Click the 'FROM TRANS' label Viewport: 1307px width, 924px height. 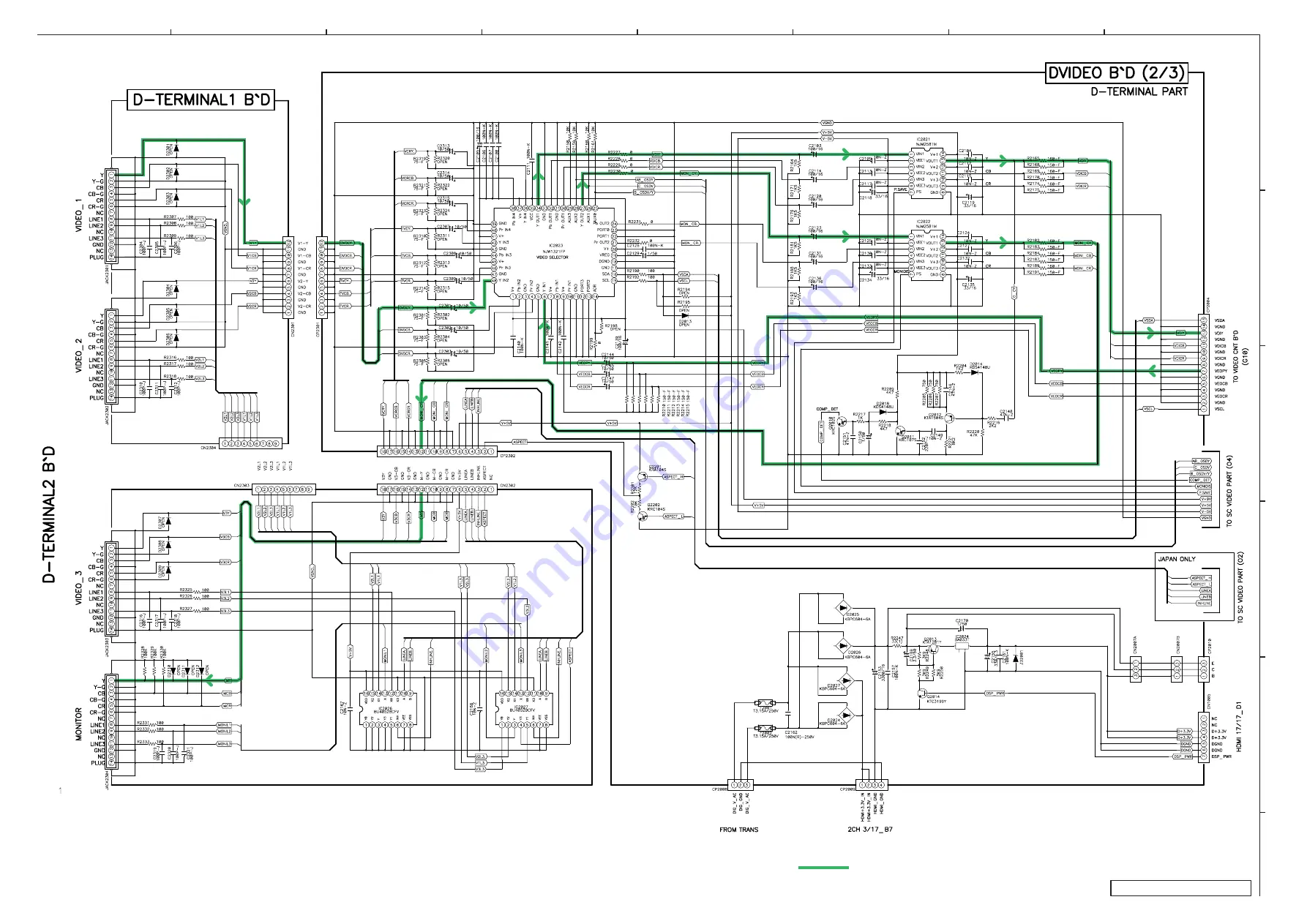pyautogui.click(x=738, y=830)
